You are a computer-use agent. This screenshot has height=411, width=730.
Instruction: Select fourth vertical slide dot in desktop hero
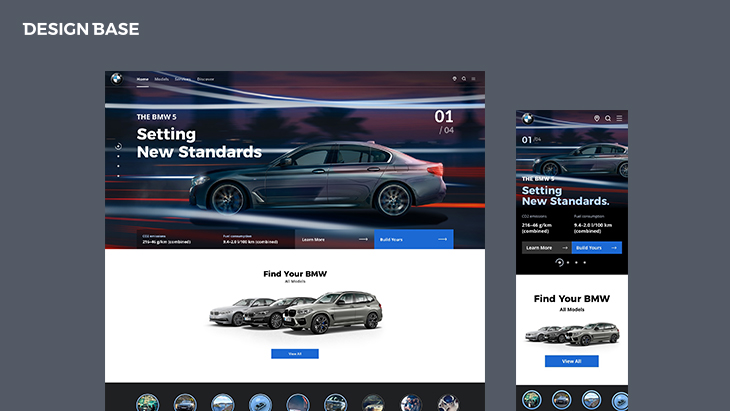click(x=118, y=176)
